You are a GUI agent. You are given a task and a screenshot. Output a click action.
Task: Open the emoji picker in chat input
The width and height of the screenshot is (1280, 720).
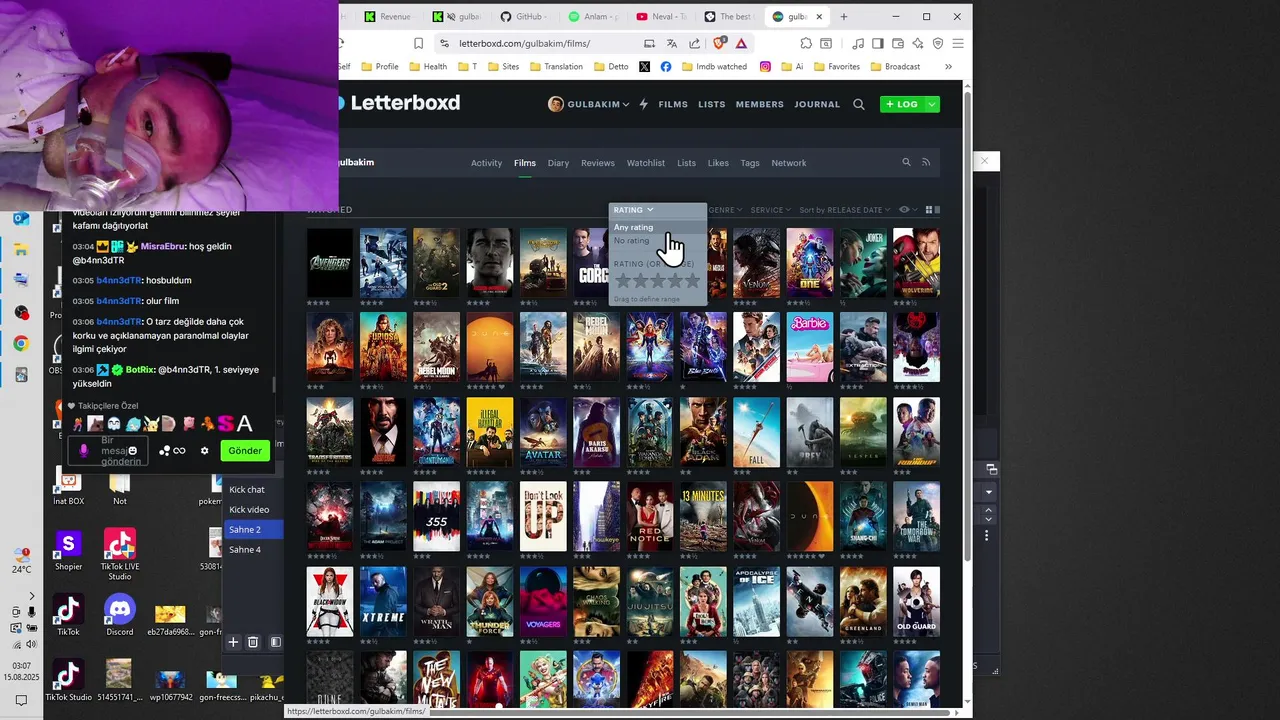click(x=132, y=451)
